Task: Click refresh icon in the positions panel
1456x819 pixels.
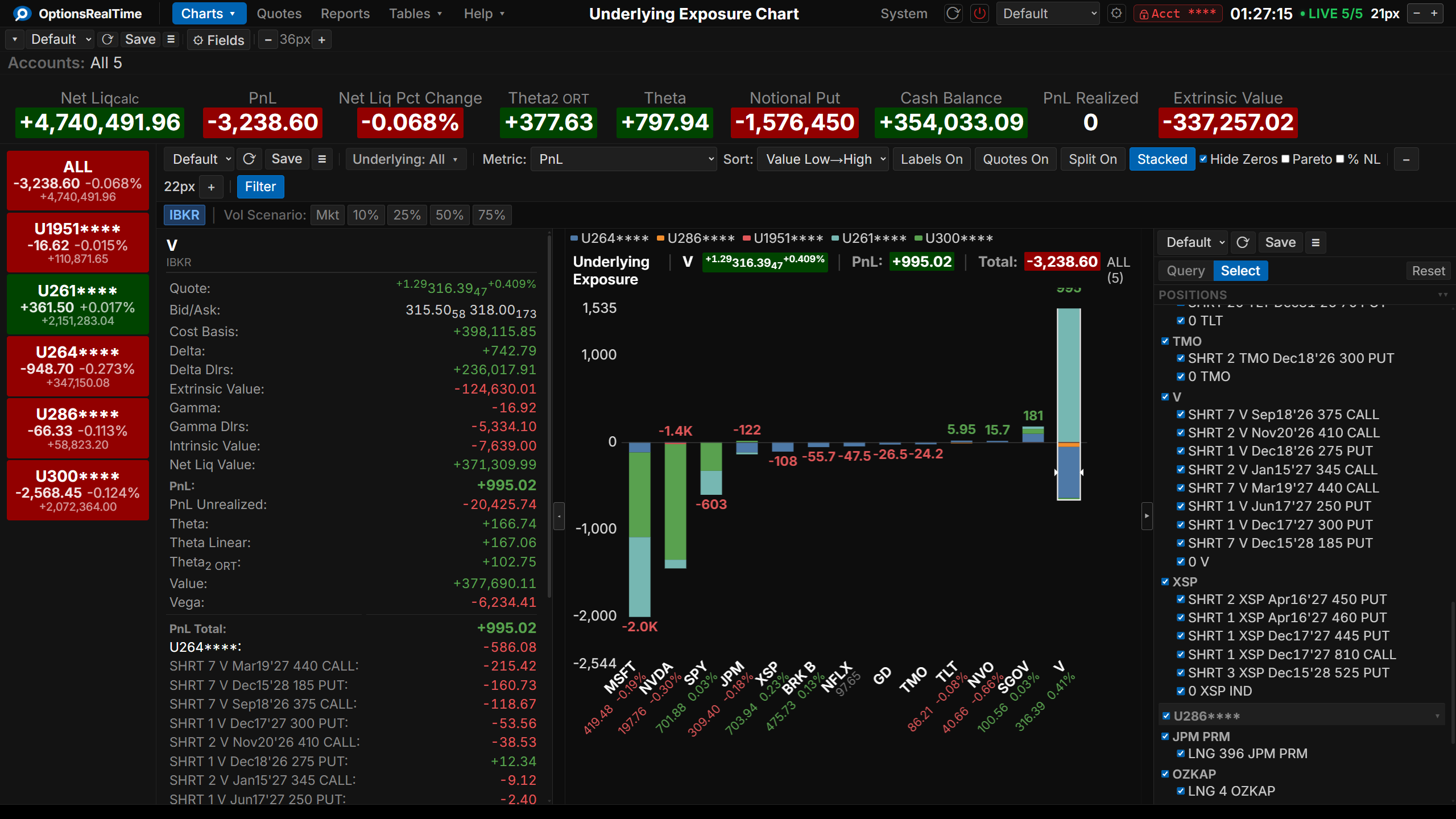Action: [1243, 243]
